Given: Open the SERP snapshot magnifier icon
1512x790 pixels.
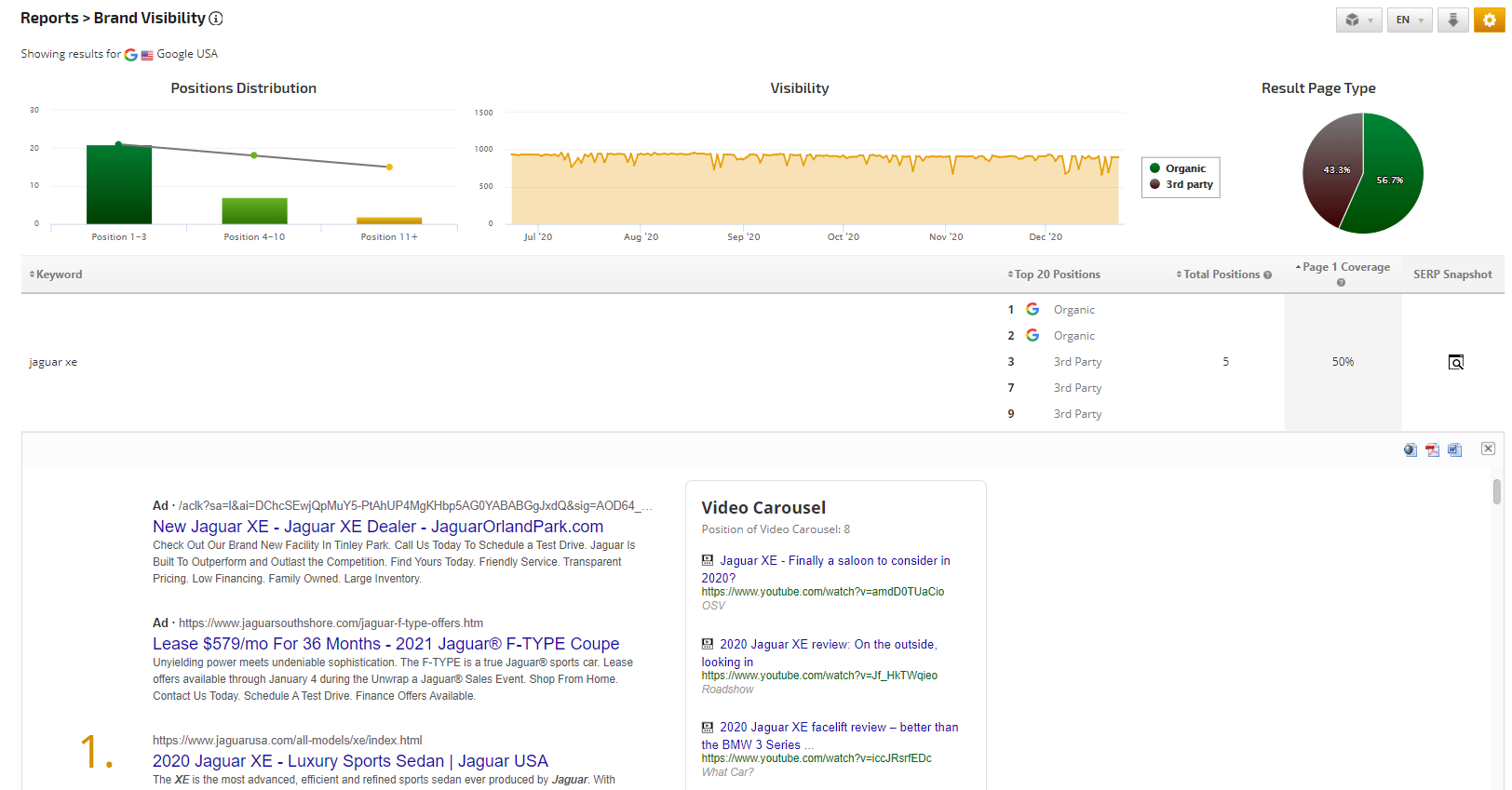Looking at the screenshot, I should 1456,362.
